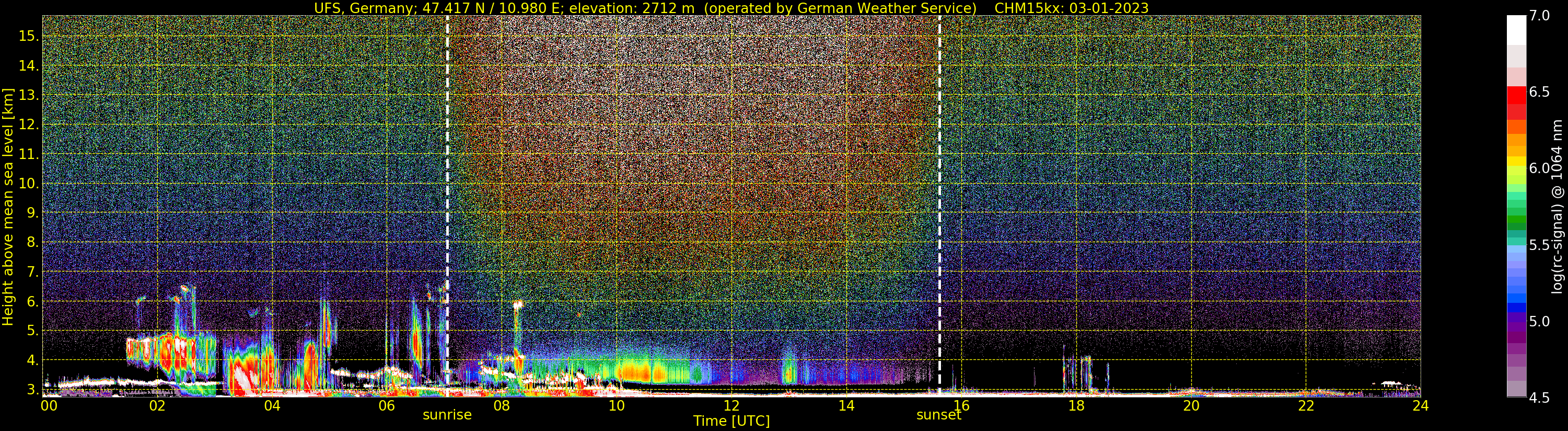The height and width of the screenshot is (431, 1568).
Task: Click the "13." height axis tick label
Action: tap(29, 95)
